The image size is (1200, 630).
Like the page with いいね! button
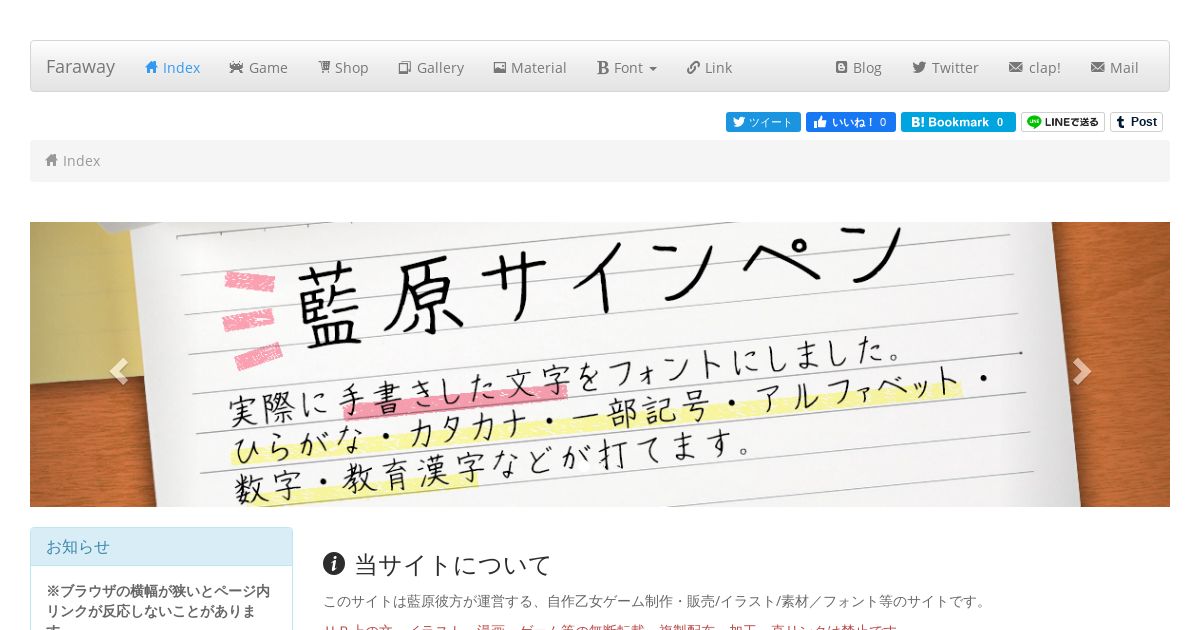[851, 122]
